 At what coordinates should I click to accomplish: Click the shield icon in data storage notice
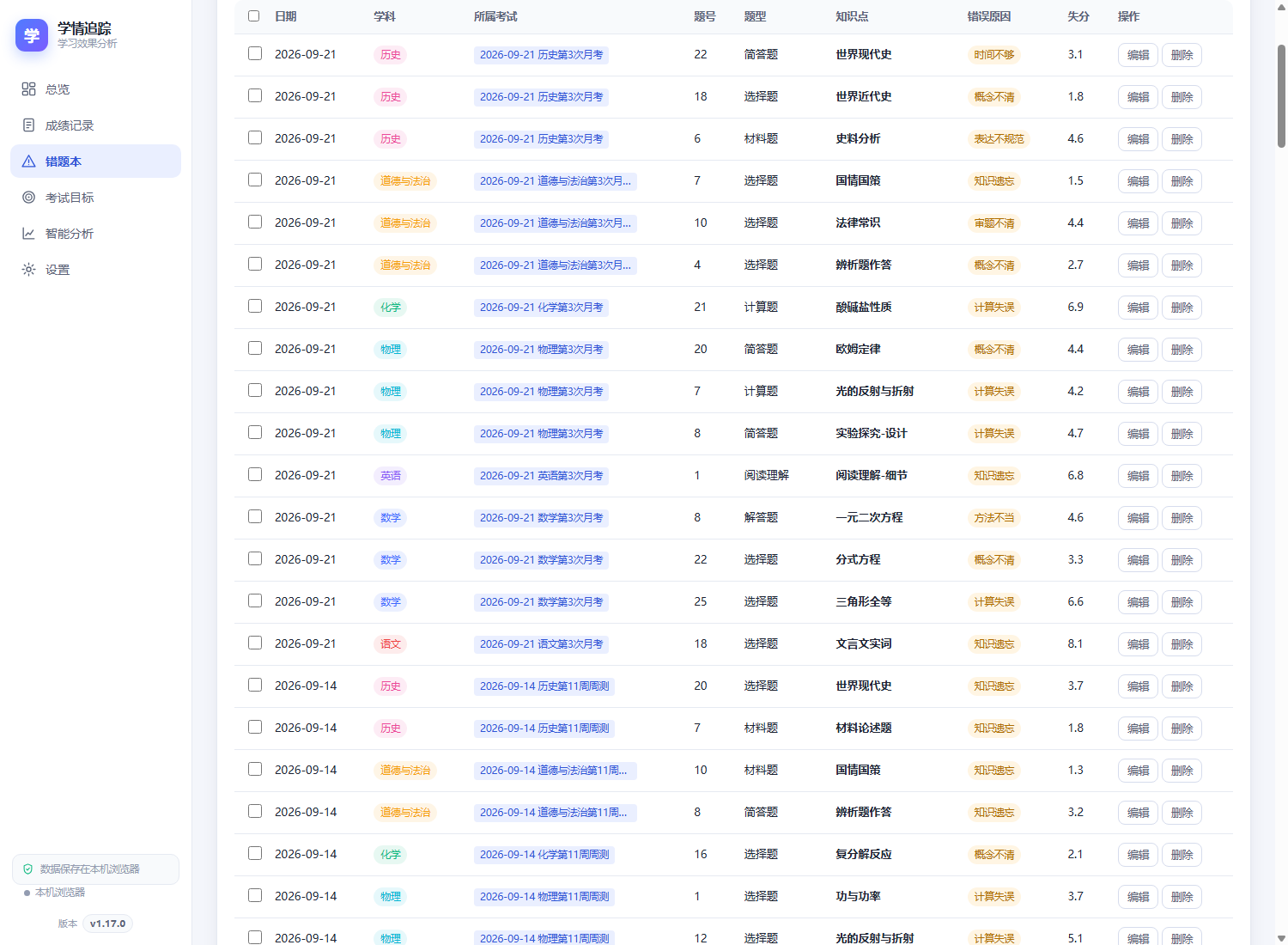pyautogui.click(x=27, y=869)
